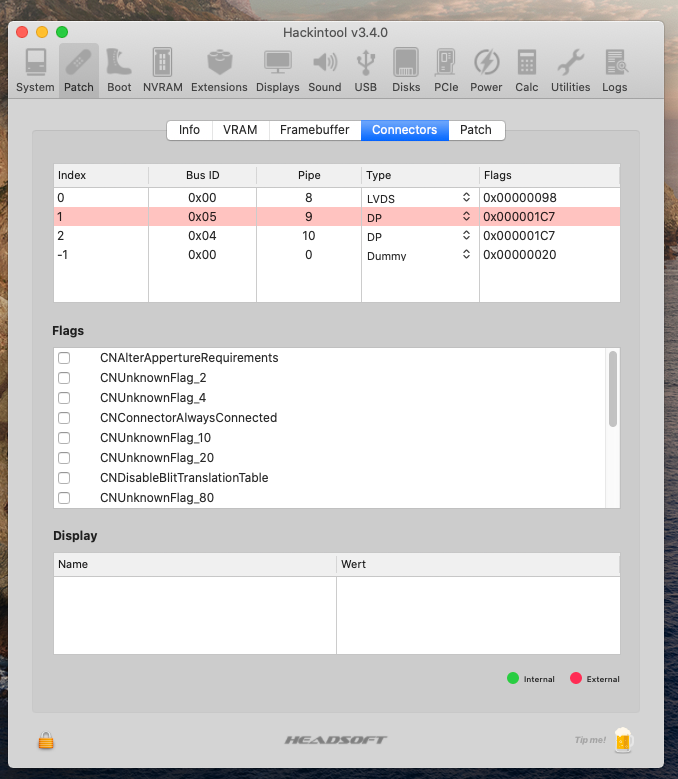Open the Logs toolbar icon
The height and width of the screenshot is (779, 678).
pyautogui.click(x=615, y=71)
